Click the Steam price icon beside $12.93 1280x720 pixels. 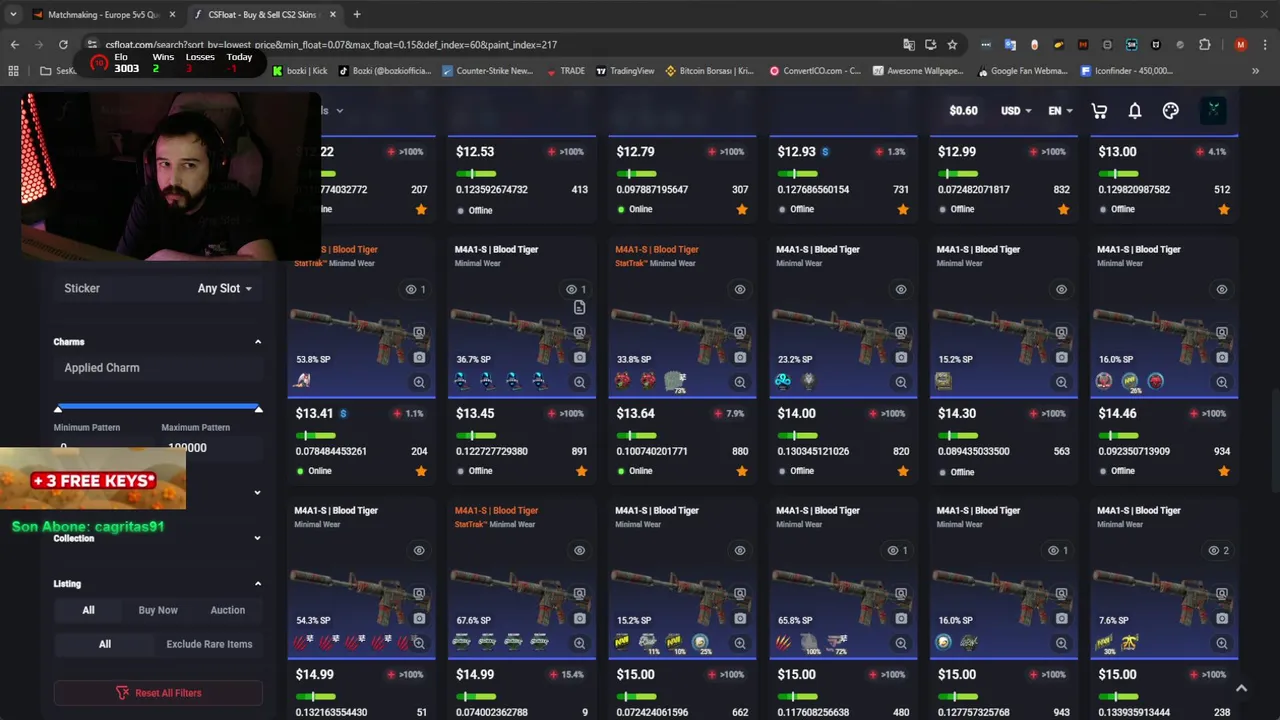click(825, 152)
